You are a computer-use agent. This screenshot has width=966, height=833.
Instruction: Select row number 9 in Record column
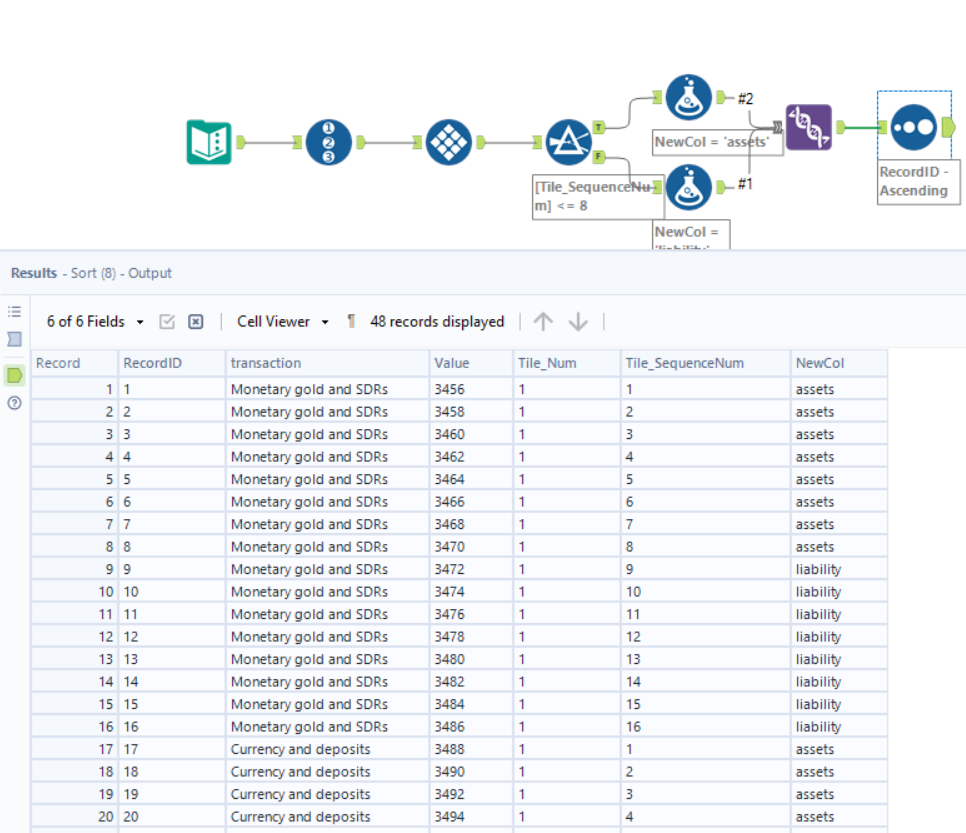pyautogui.click(x=75, y=569)
